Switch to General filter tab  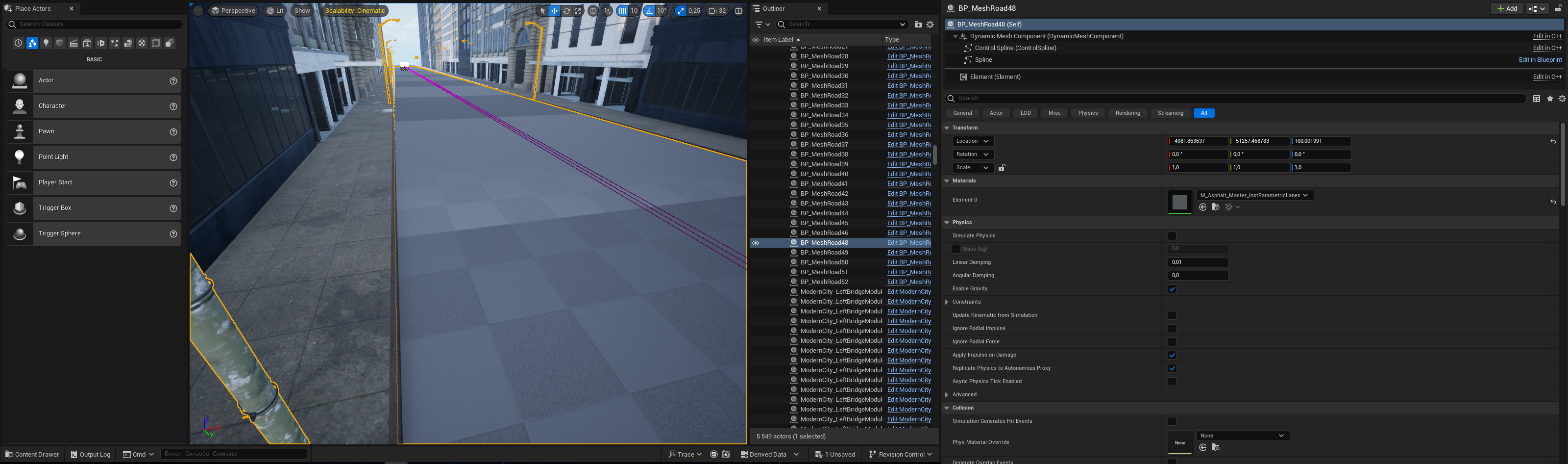962,113
